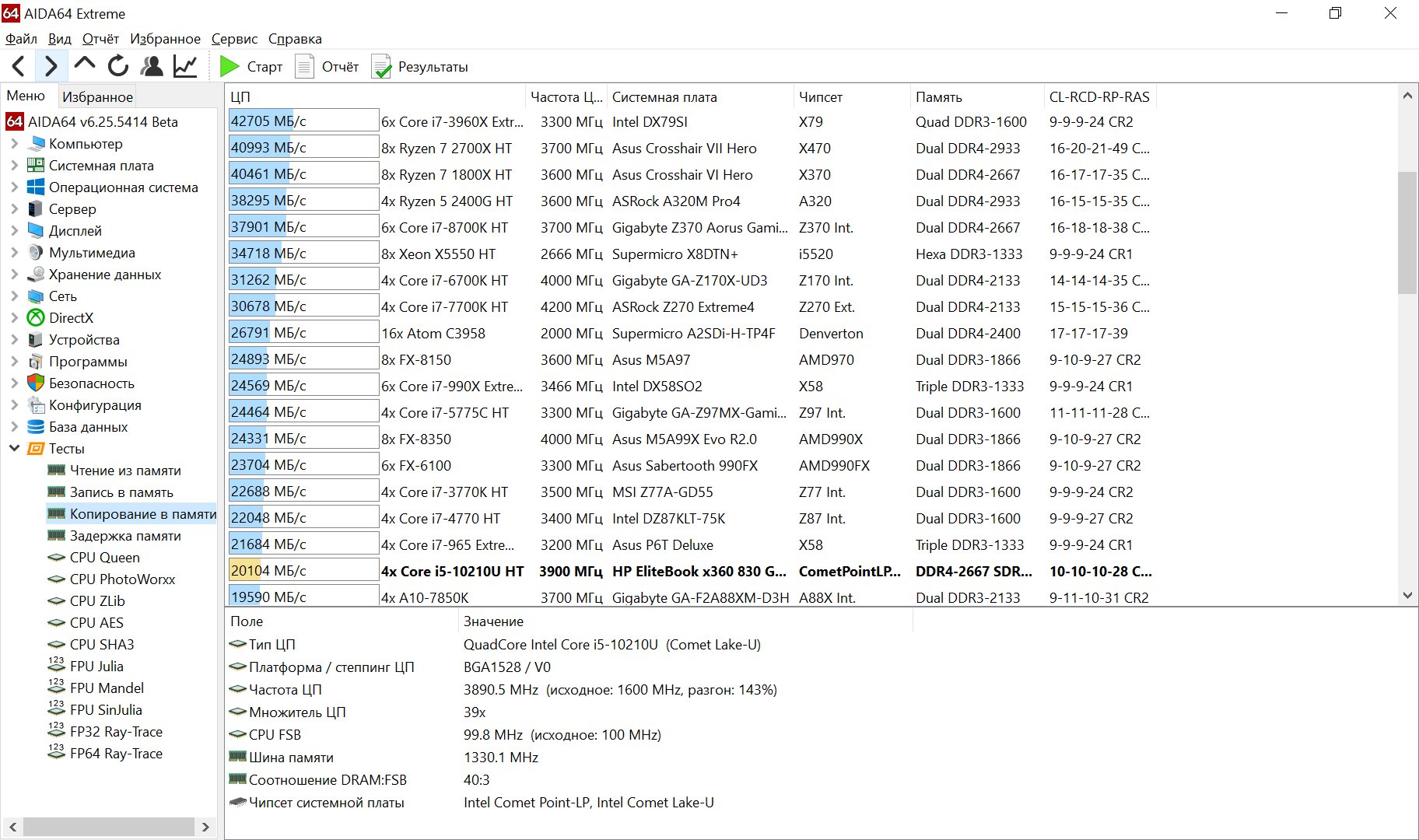Click the user profile toolbar icon
This screenshot has height=840, width=1419.
pos(152,66)
